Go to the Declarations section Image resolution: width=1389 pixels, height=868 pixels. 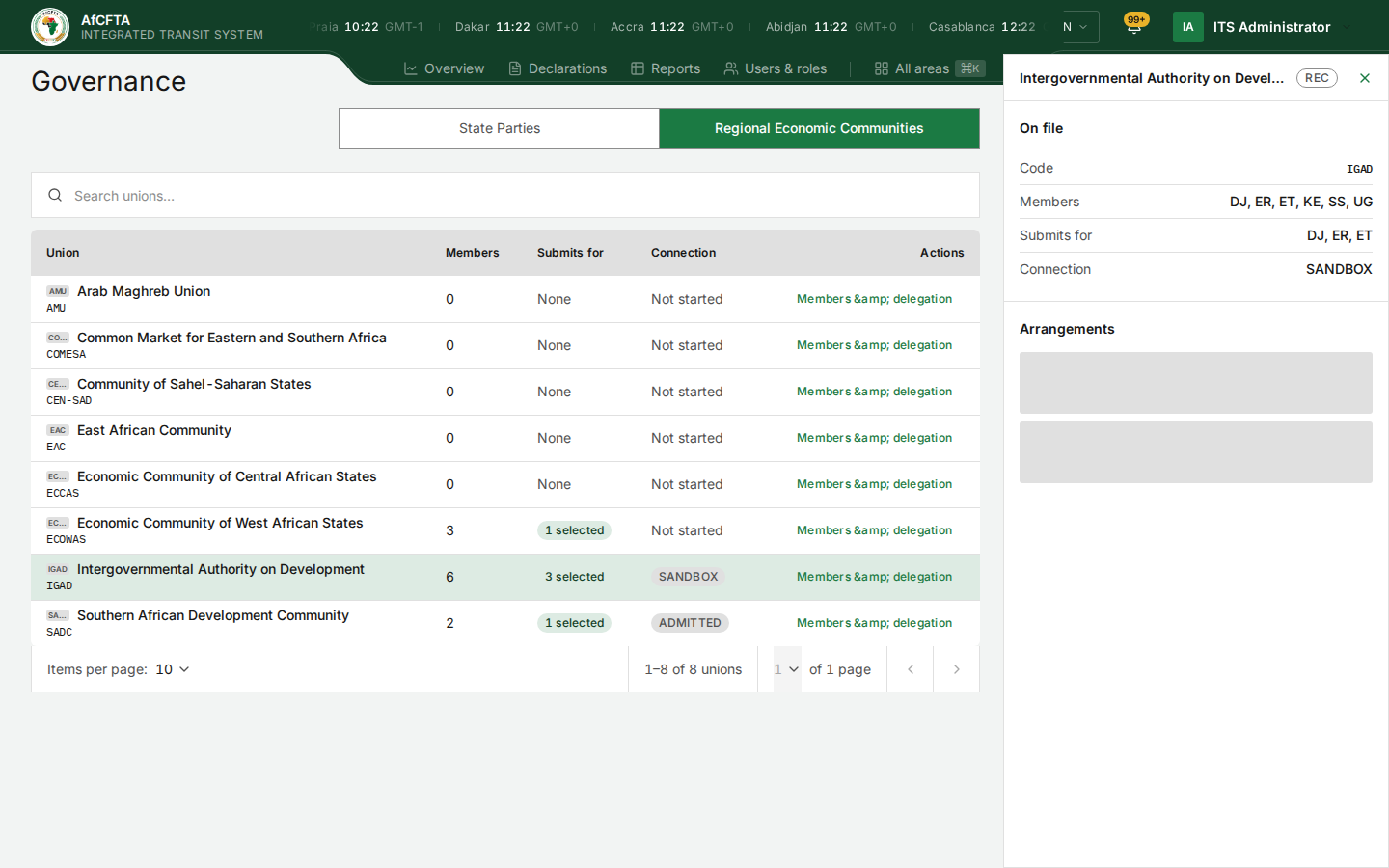[x=558, y=68]
